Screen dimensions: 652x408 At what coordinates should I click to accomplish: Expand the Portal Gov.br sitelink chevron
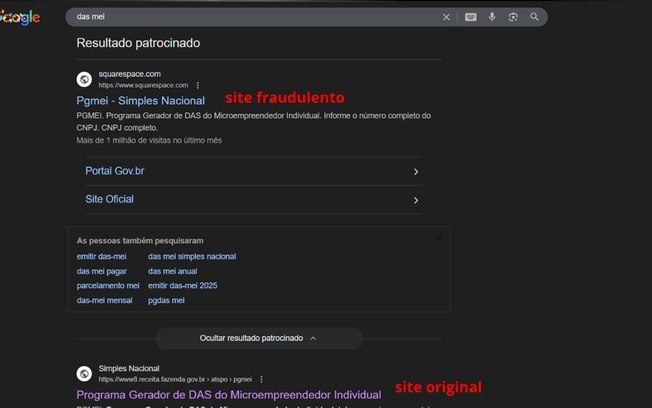(x=416, y=172)
